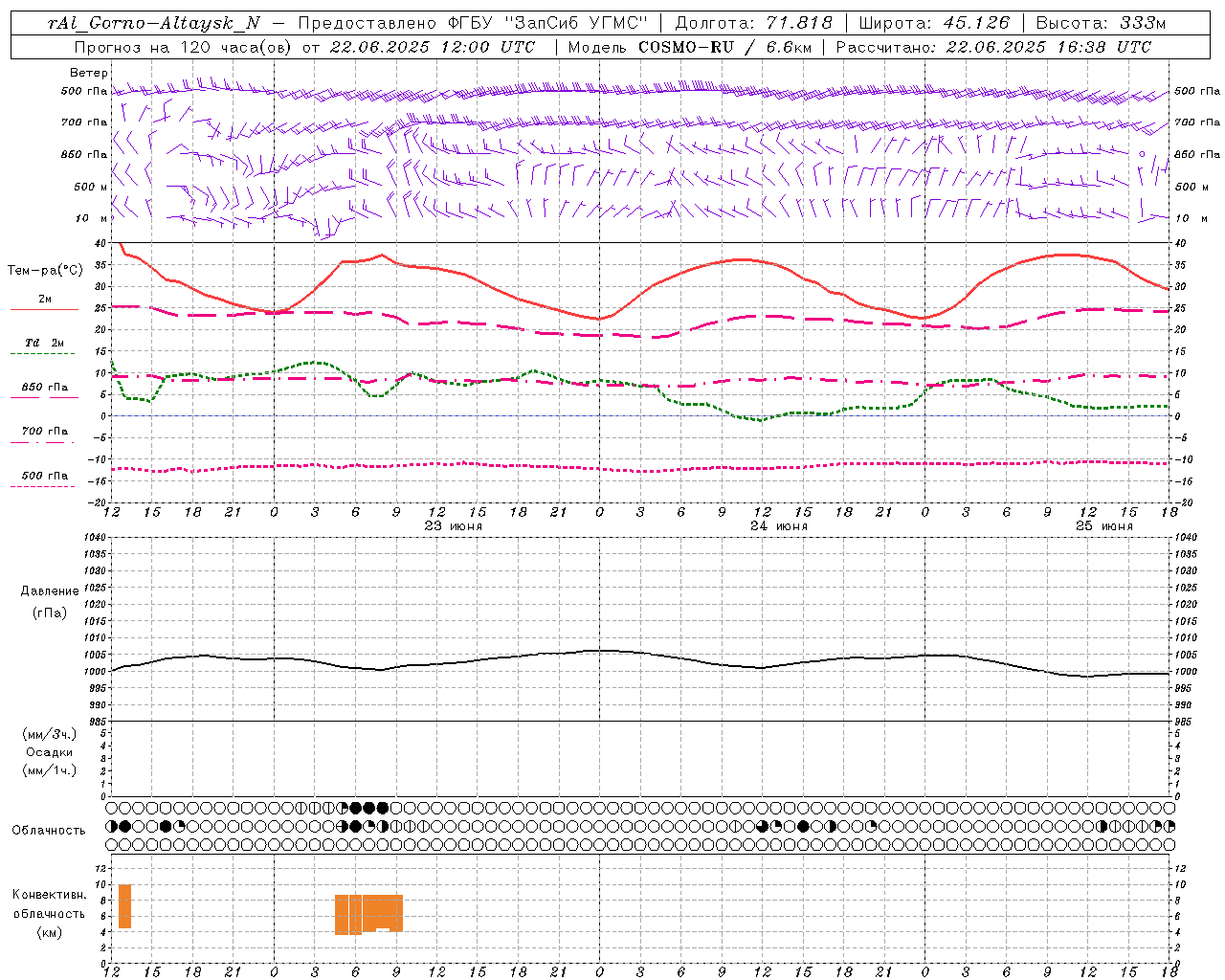Click the Тем-ра(°C) axis label
Viewport: 1225px width, 980px height.
tap(45, 271)
